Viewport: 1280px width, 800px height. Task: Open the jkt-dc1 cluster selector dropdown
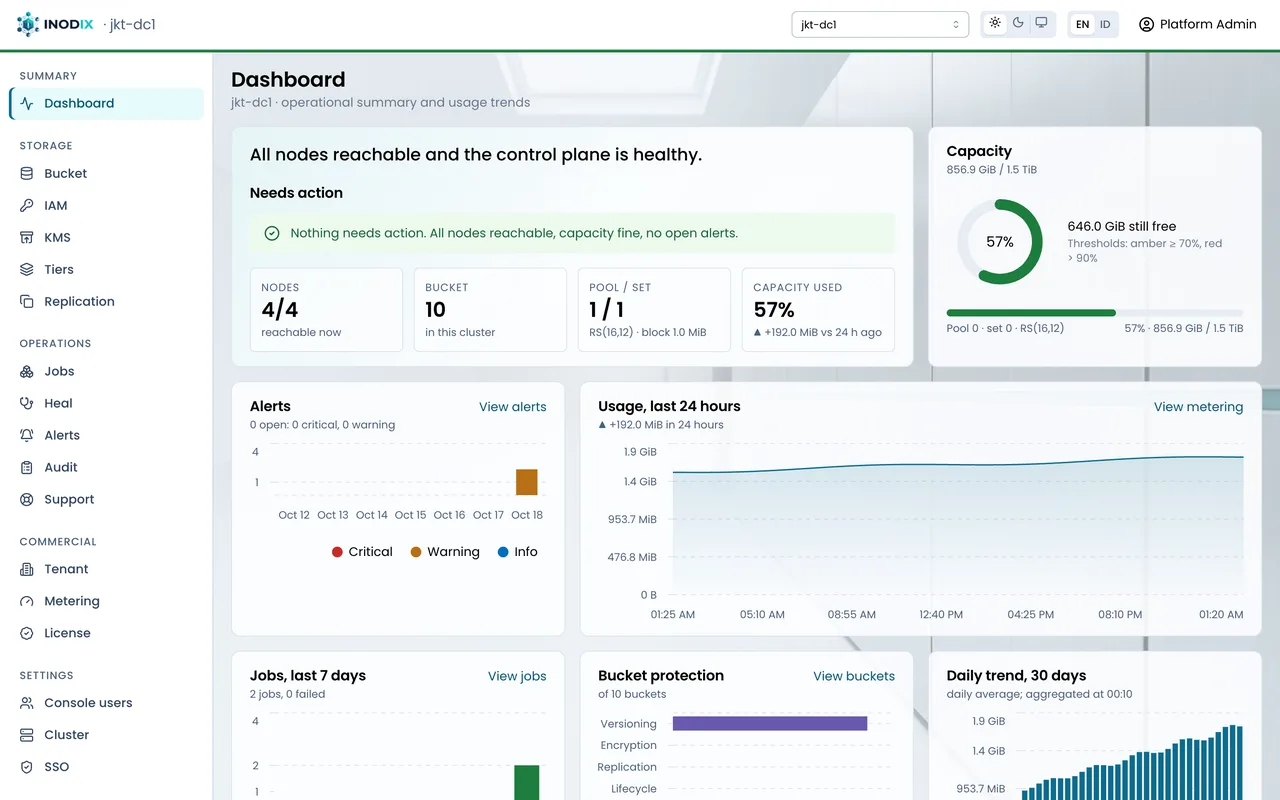[880, 24]
